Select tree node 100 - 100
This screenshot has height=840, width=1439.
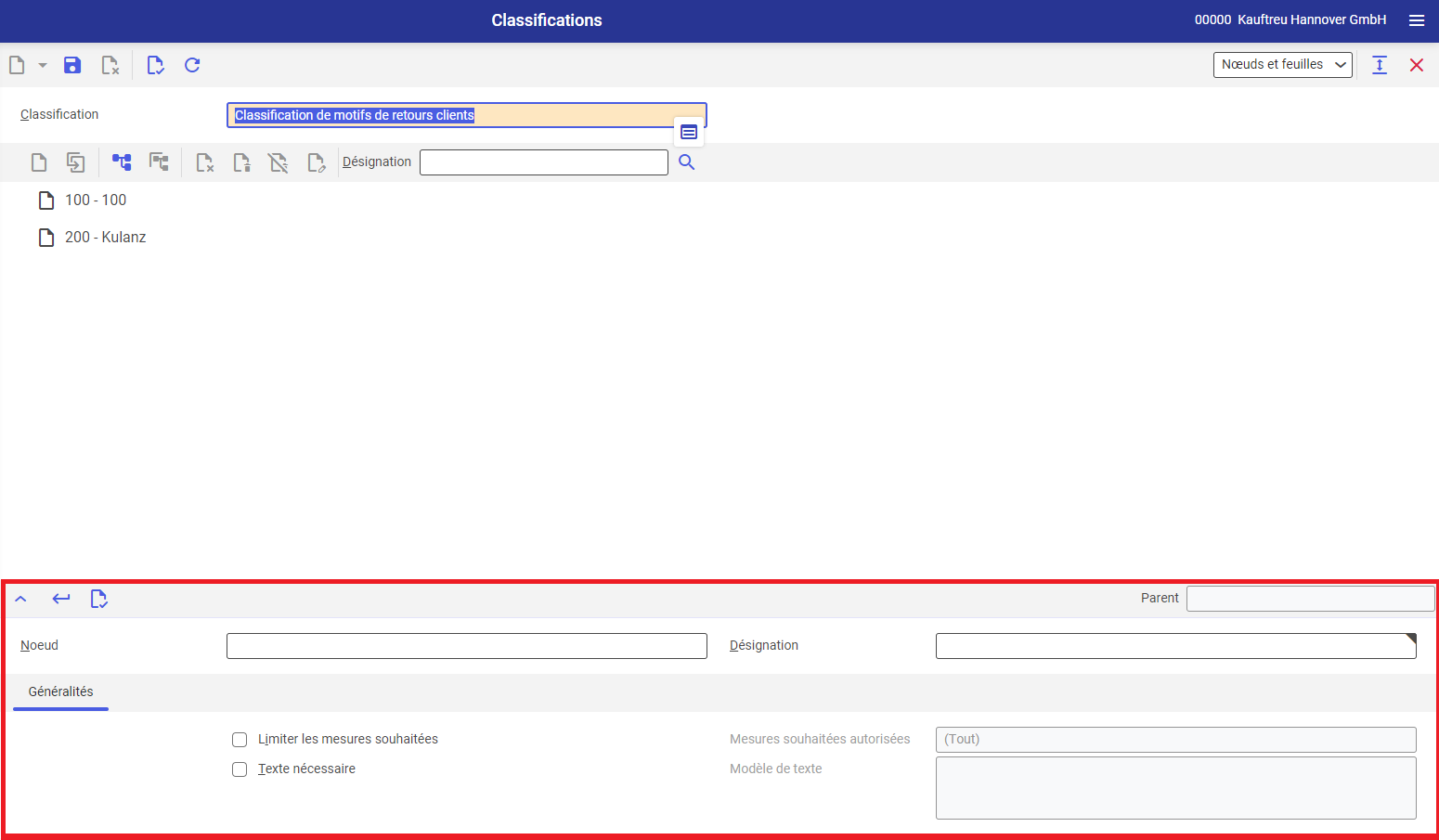(x=96, y=200)
